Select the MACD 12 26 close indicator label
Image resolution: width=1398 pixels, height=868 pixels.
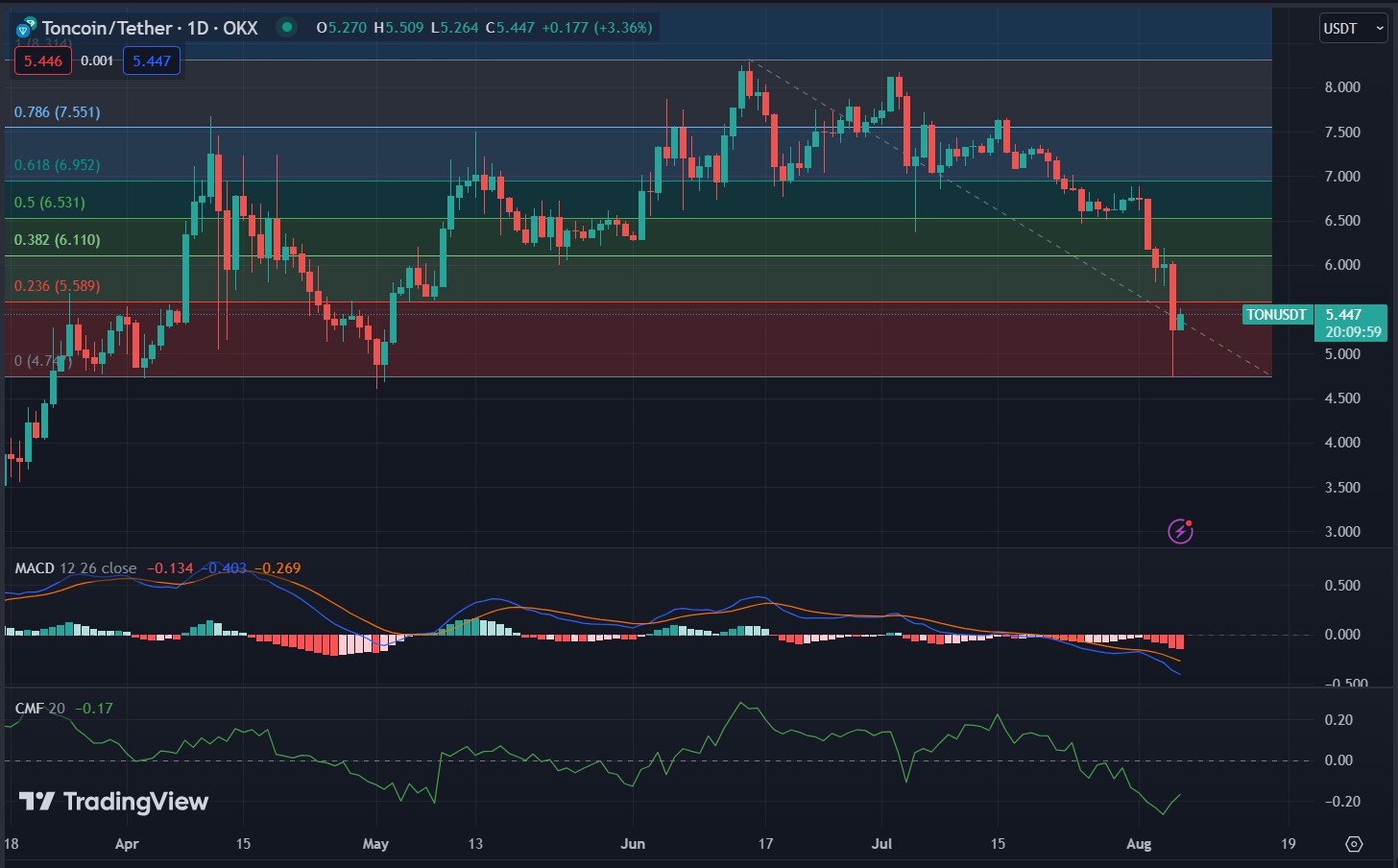[x=76, y=568]
